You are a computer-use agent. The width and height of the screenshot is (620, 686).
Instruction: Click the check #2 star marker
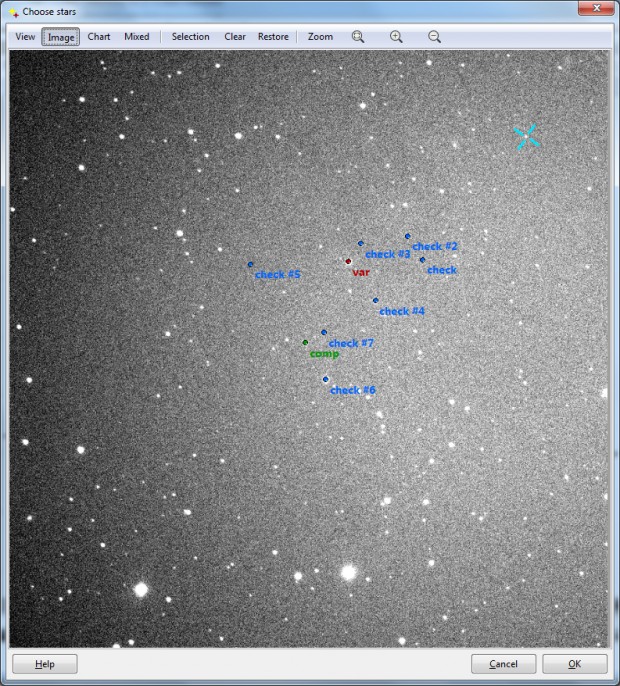pyautogui.click(x=407, y=236)
